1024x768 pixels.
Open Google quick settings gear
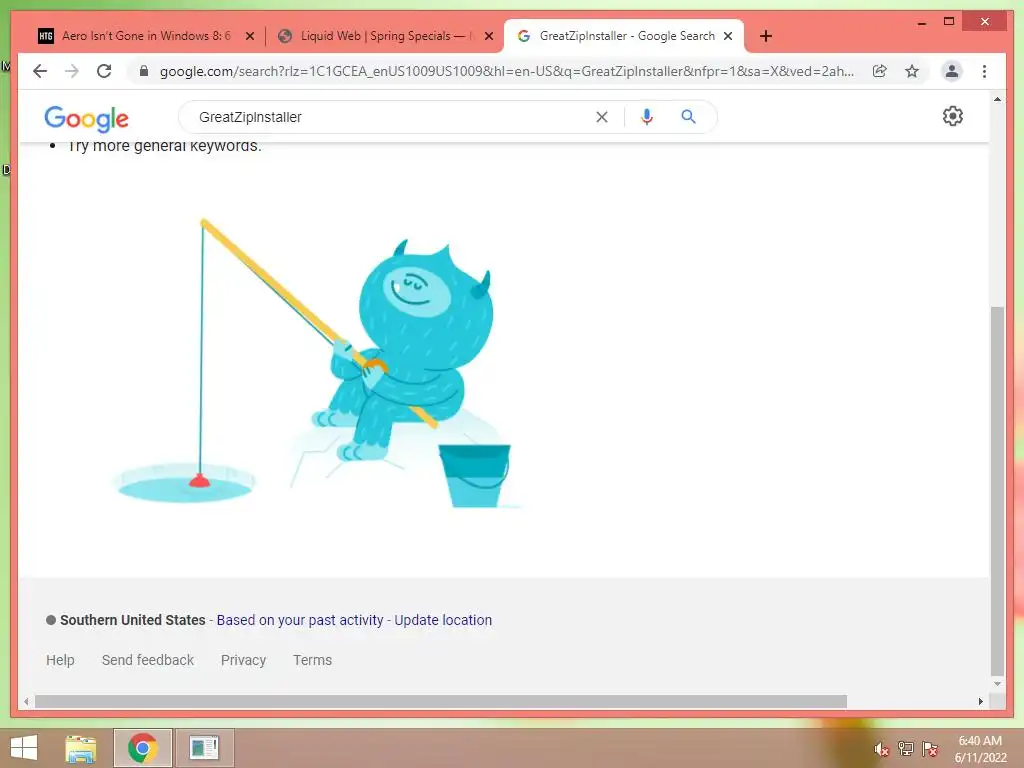point(952,116)
